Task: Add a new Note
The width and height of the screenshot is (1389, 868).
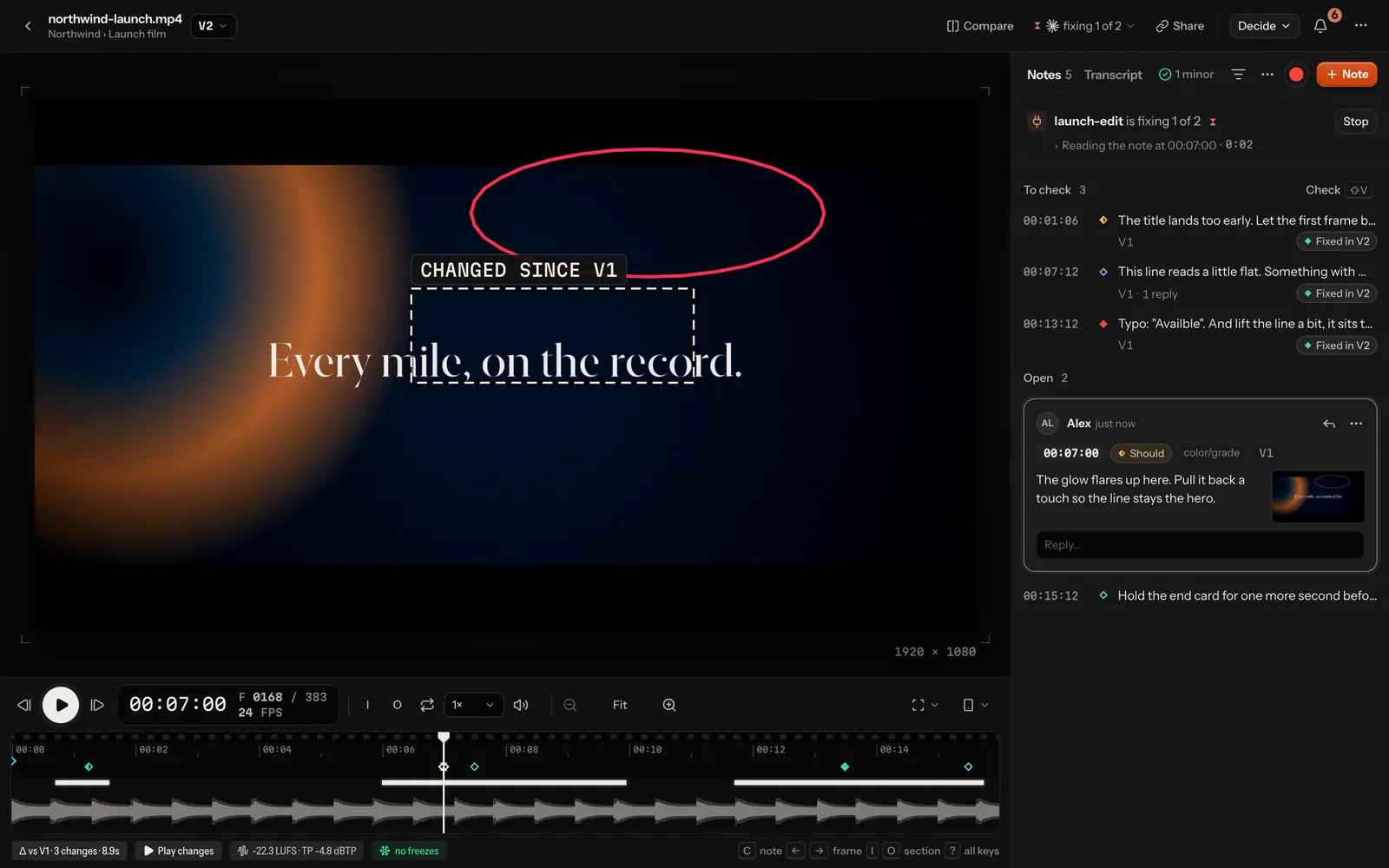Action: click(x=1346, y=75)
